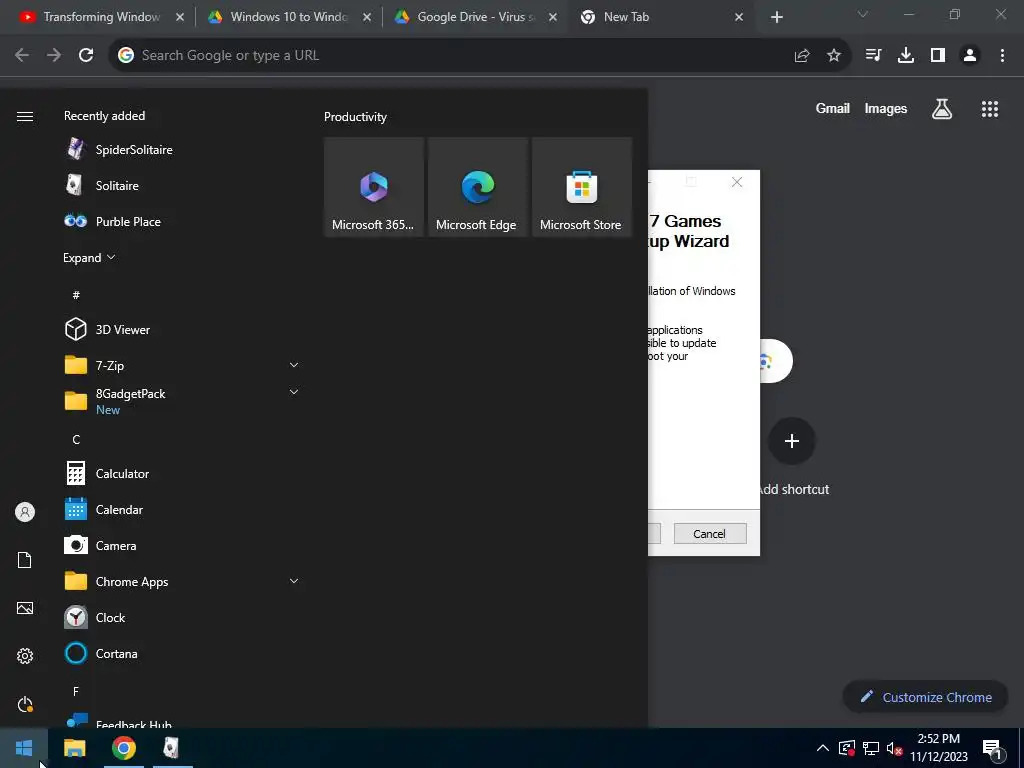This screenshot has height=768, width=1024.
Task: Expand the 8GadgetPack folder
Action: point(294,392)
